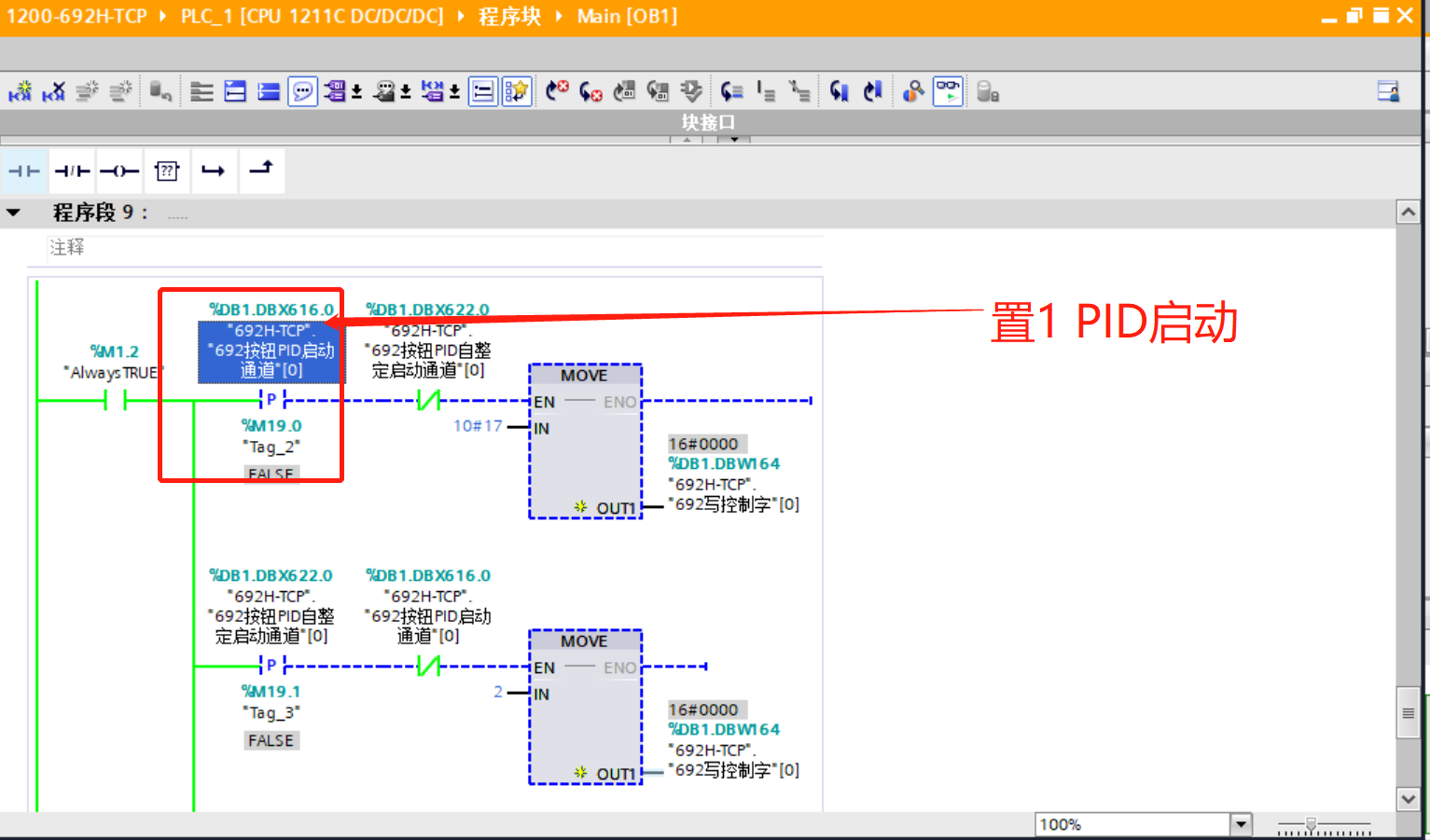Insert a normally closed contact

coord(72,171)
